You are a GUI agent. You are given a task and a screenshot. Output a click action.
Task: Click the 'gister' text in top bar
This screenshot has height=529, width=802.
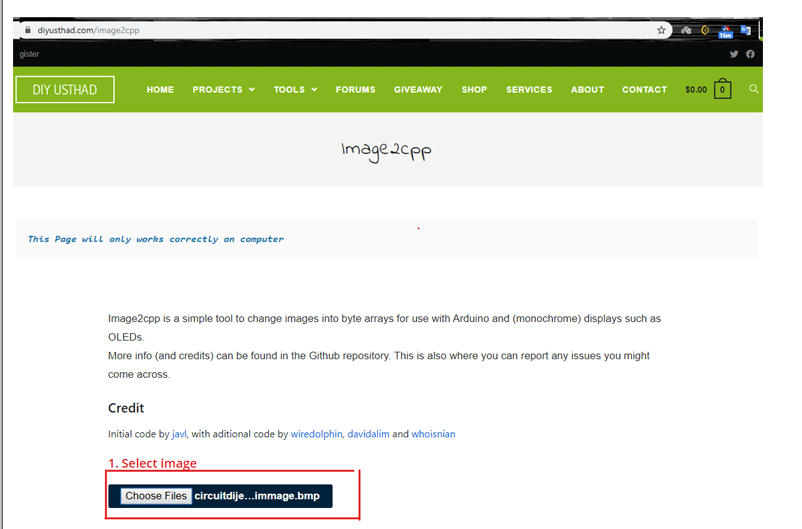tap(29, 54)
